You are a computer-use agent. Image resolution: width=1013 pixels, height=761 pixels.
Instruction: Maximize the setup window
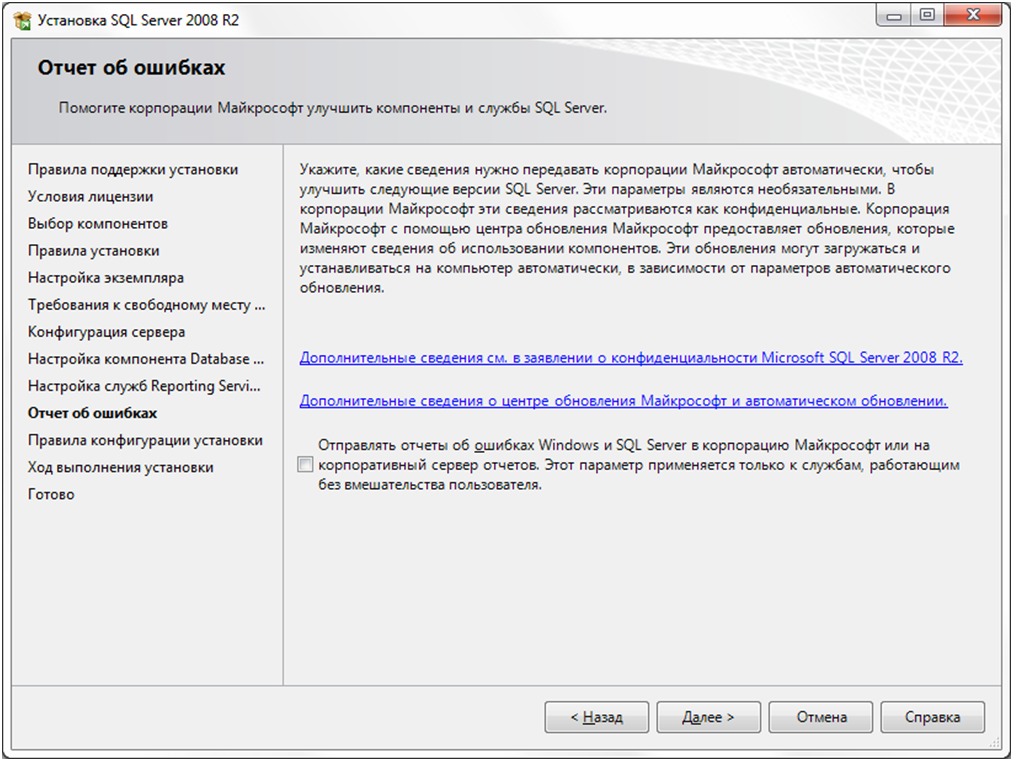pyautogui.click(x=927, y=15)
